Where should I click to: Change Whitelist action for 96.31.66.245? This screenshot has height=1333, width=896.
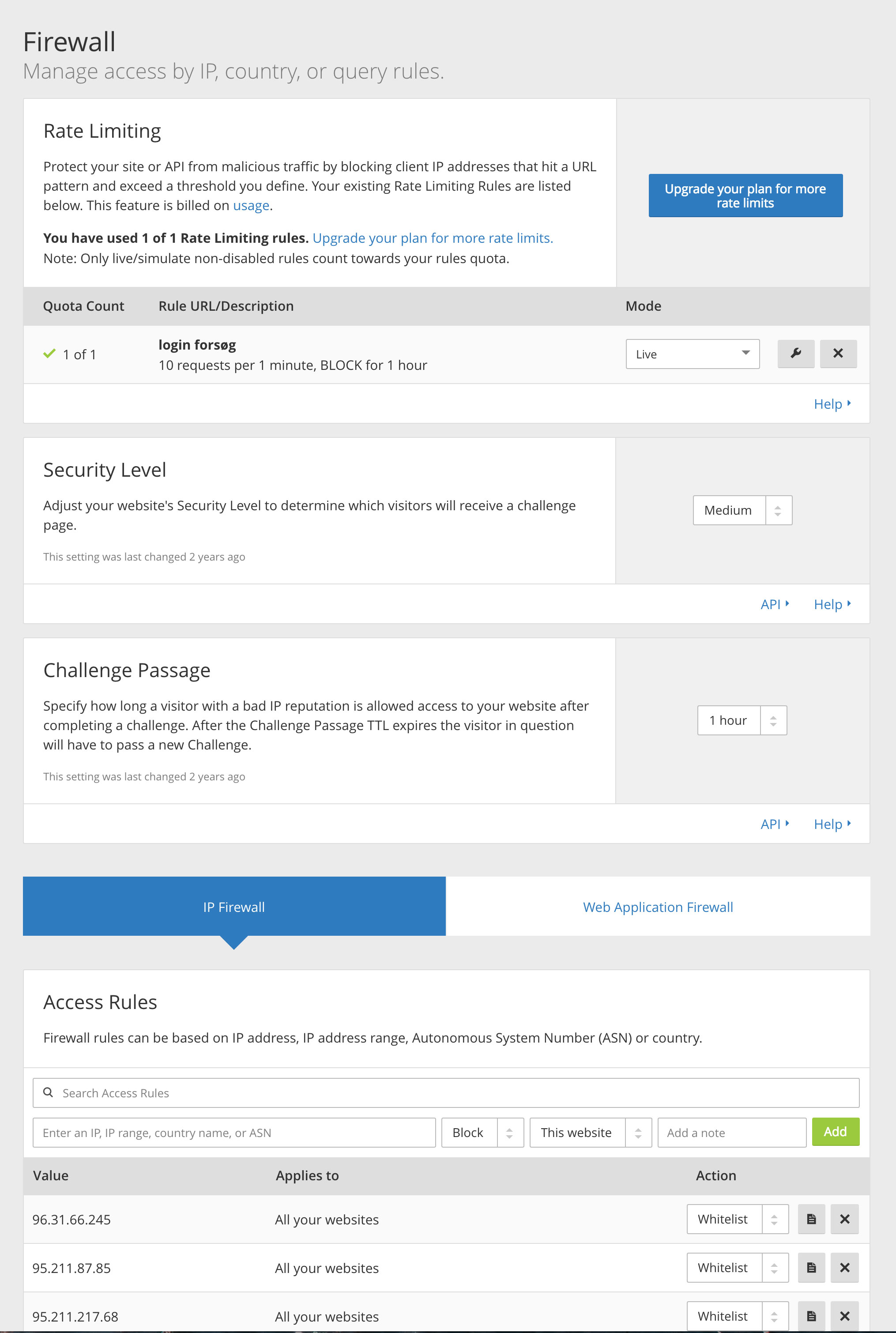click(x=737, y=1219)
